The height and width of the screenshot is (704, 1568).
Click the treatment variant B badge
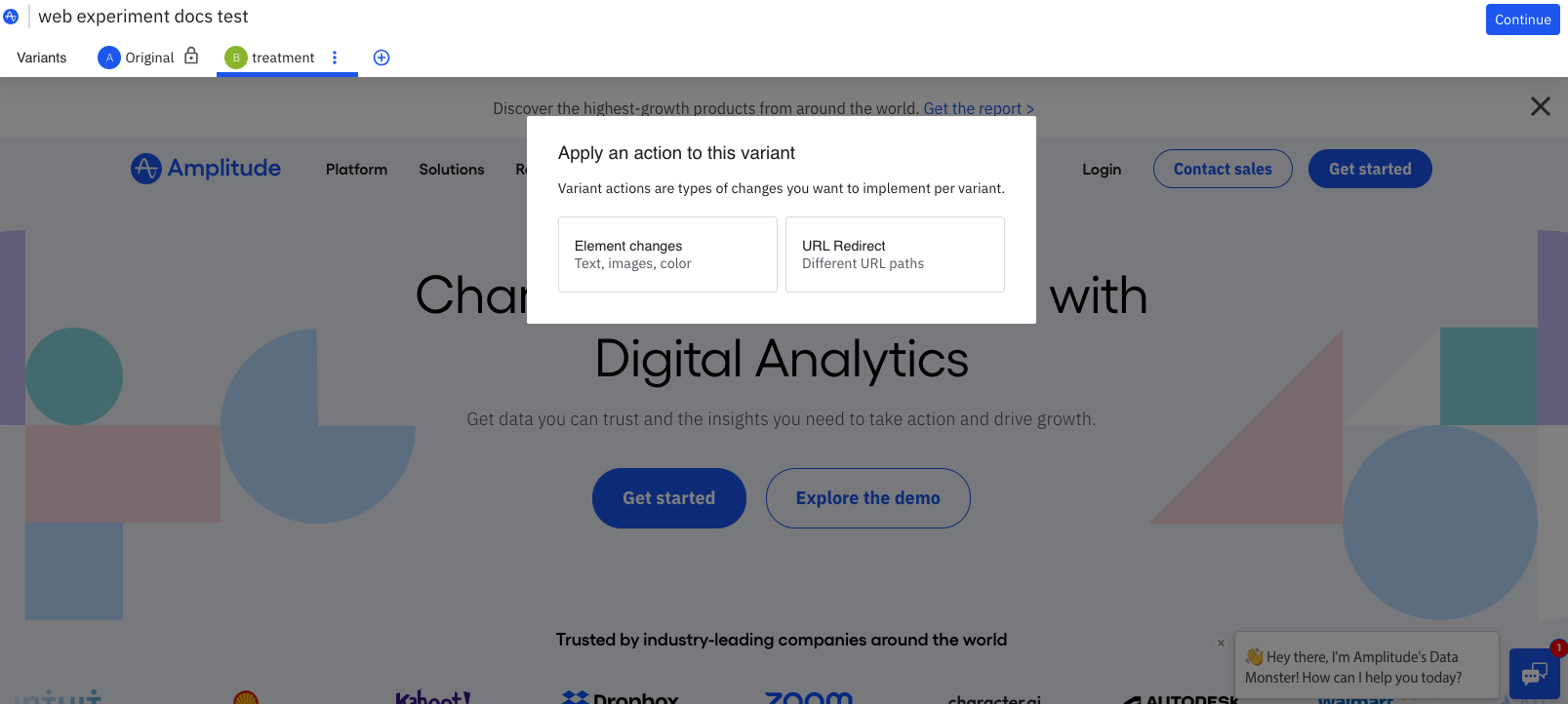tap(235, 58)
